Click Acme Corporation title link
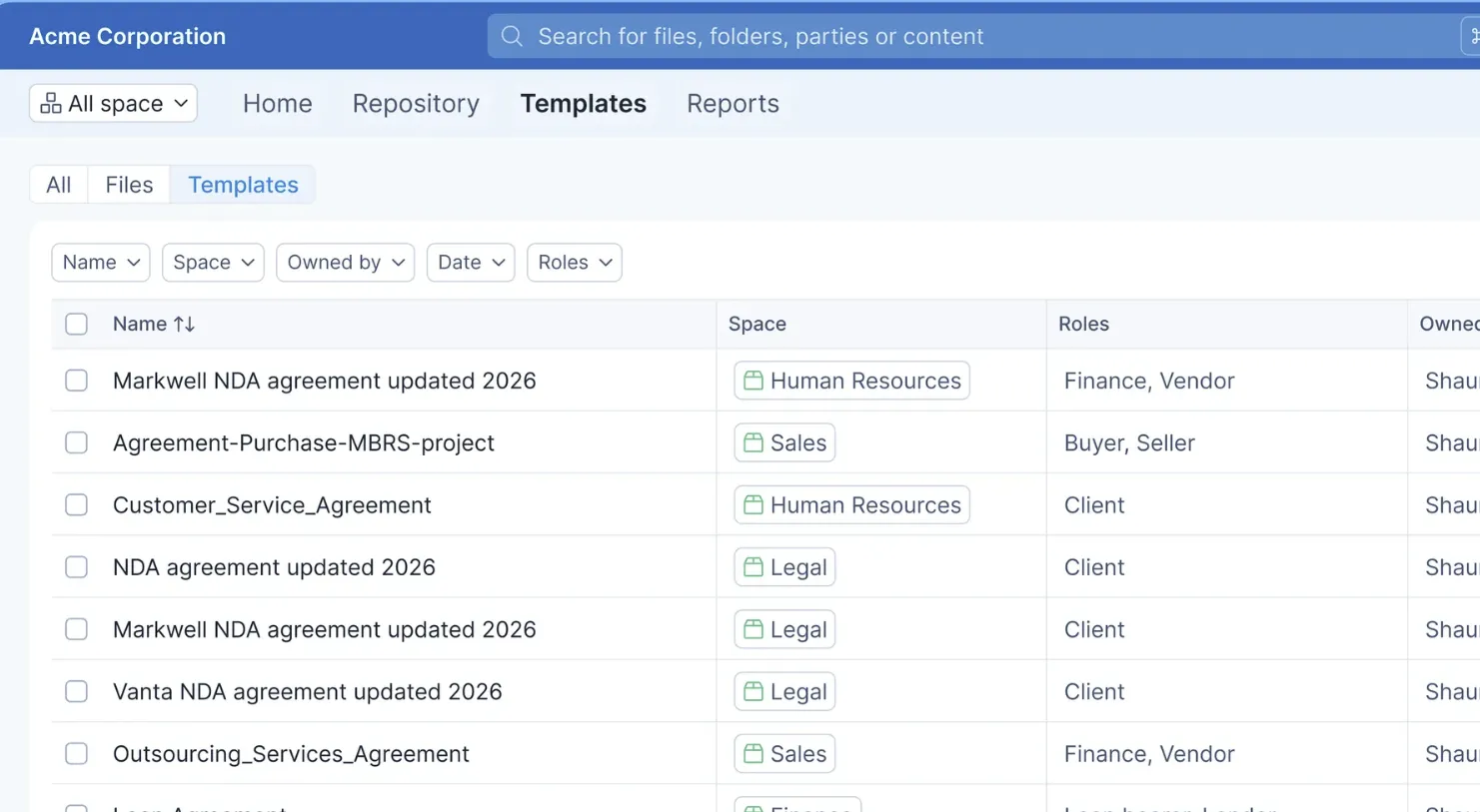 (127, 36)
